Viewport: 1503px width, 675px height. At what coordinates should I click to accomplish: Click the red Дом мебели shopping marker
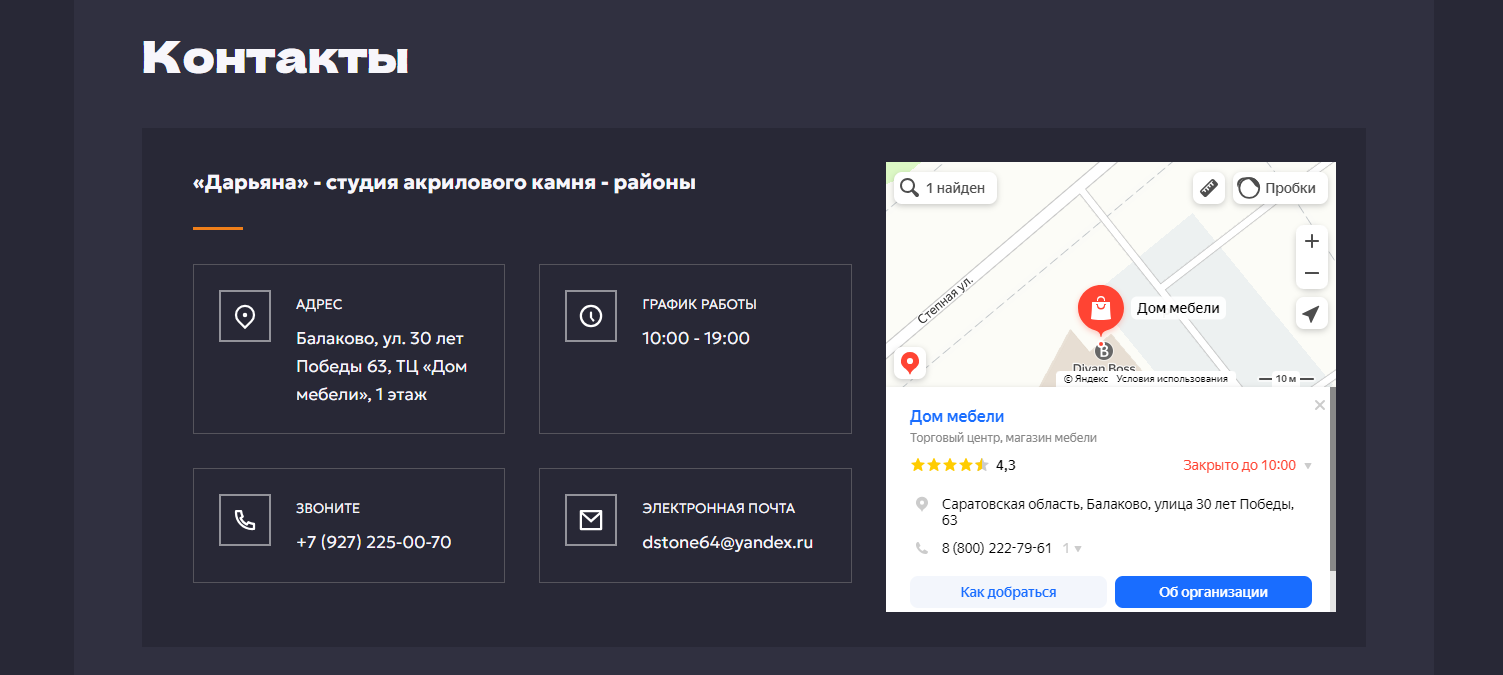click(1100, 308)
